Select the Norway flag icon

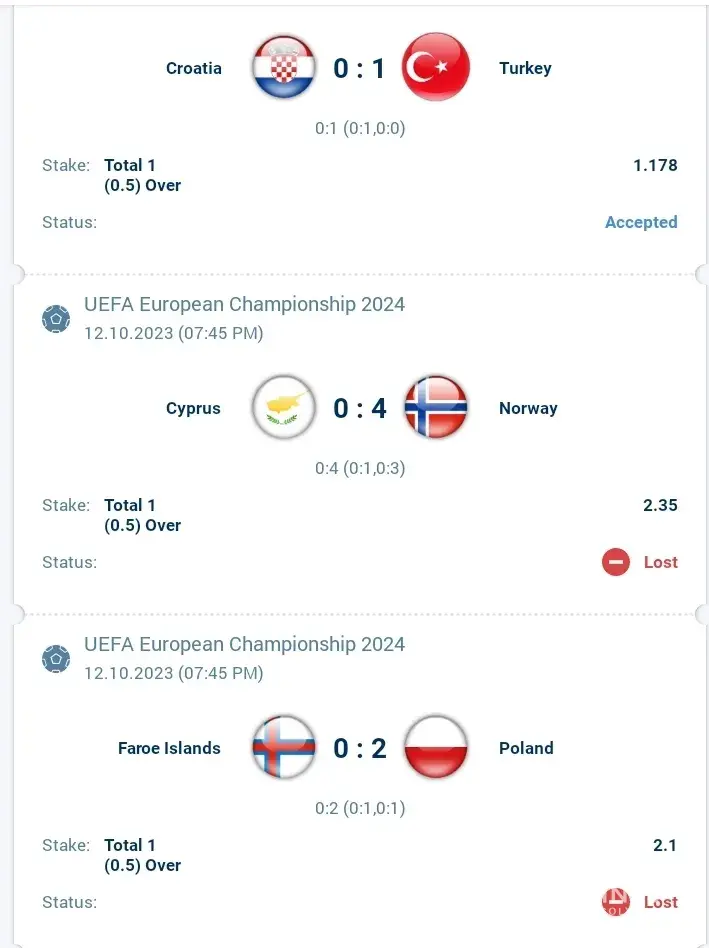pyautogui.click(x=436, y=408)
